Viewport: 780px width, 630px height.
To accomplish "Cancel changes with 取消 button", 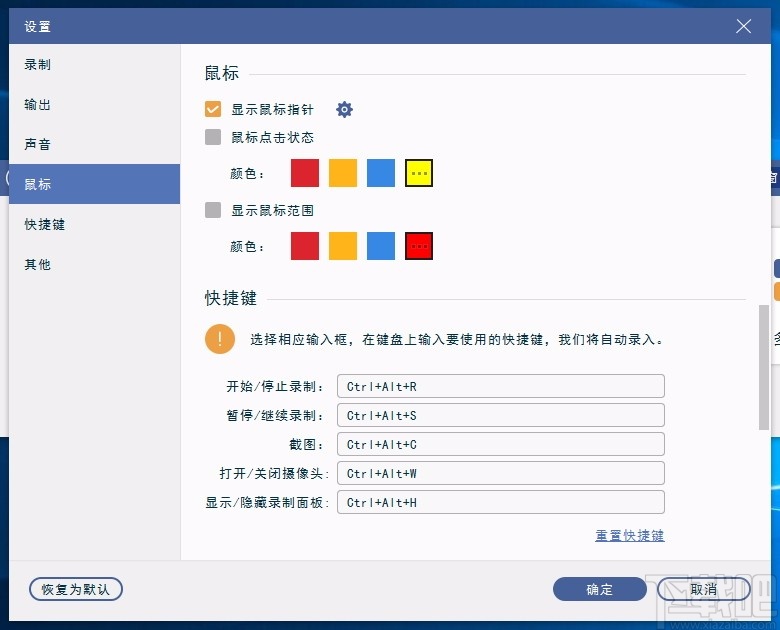I will [x=703, y=589].
